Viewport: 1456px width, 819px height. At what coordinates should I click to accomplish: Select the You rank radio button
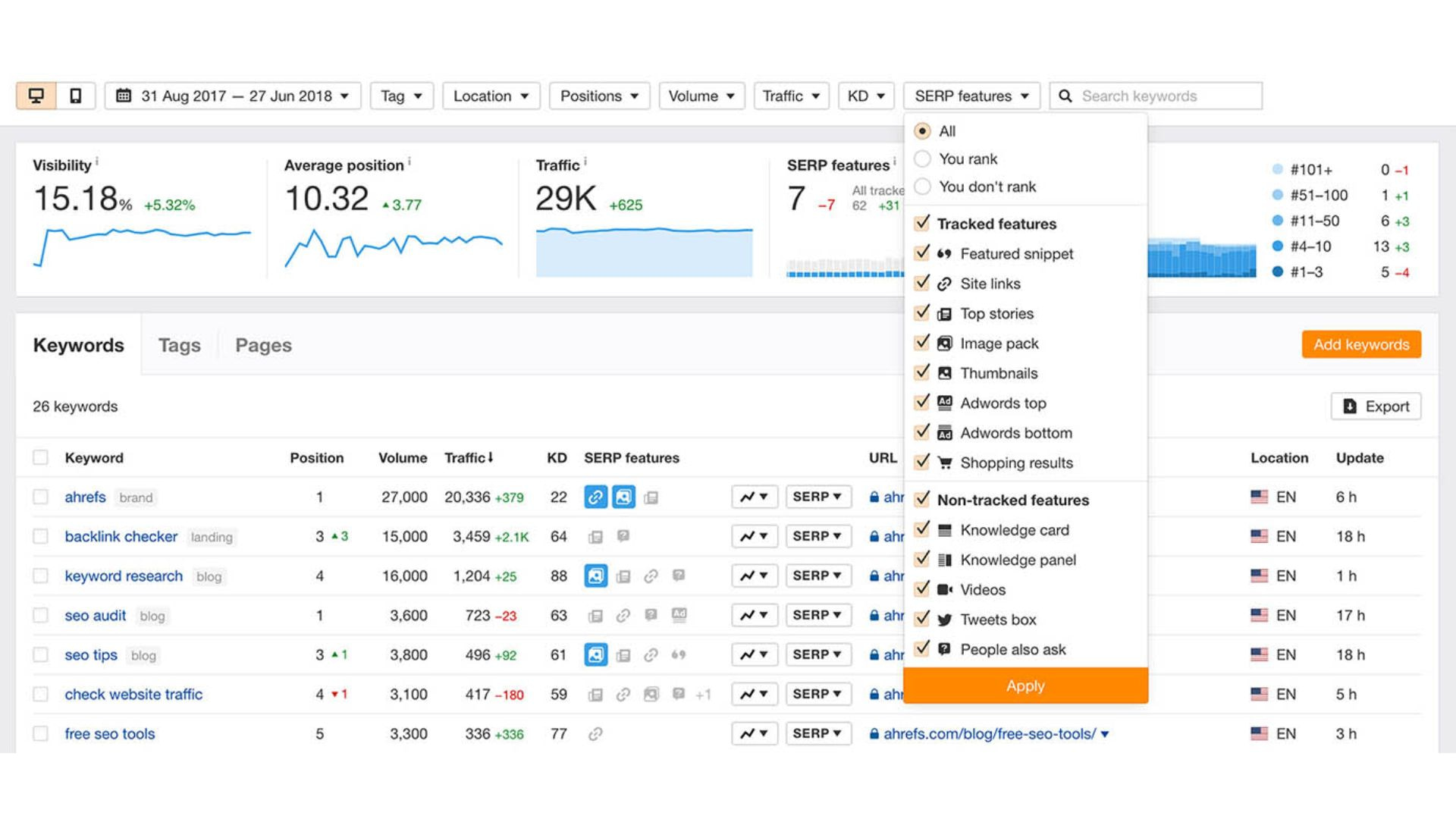tap(921, 159)
